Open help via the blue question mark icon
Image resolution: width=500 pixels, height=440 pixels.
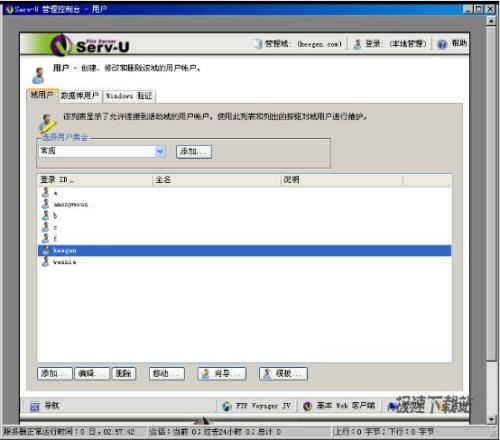(442, 44)
